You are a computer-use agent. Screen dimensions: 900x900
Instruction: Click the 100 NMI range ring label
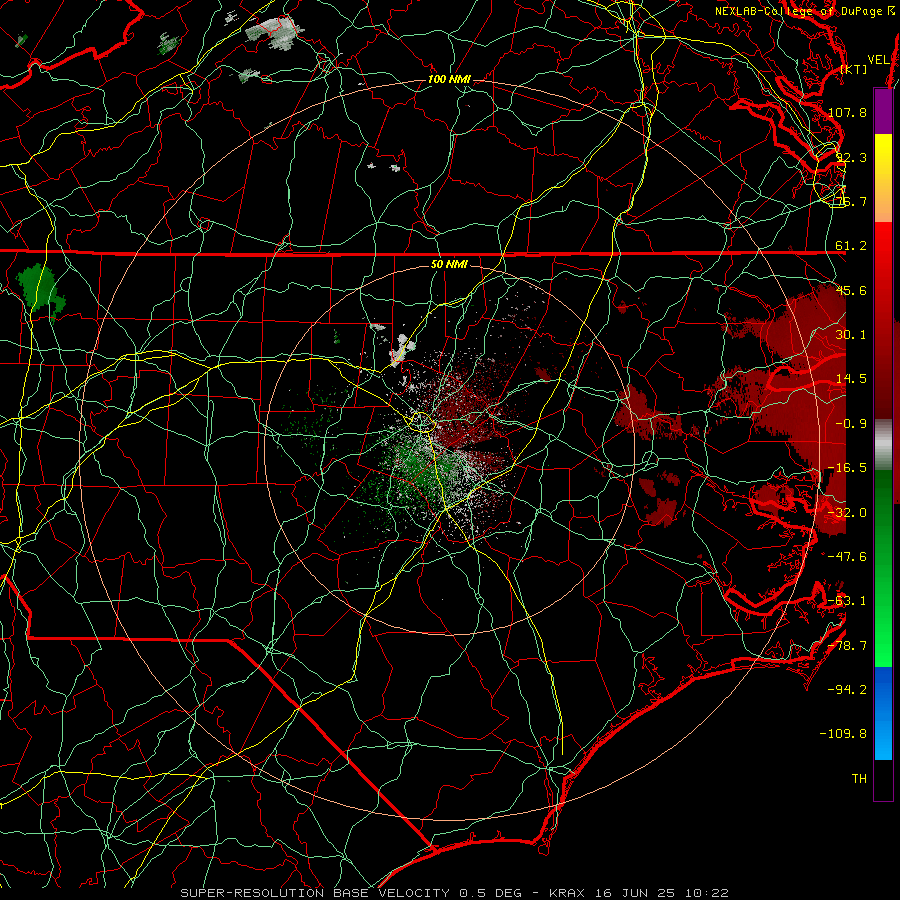(449, 79)
